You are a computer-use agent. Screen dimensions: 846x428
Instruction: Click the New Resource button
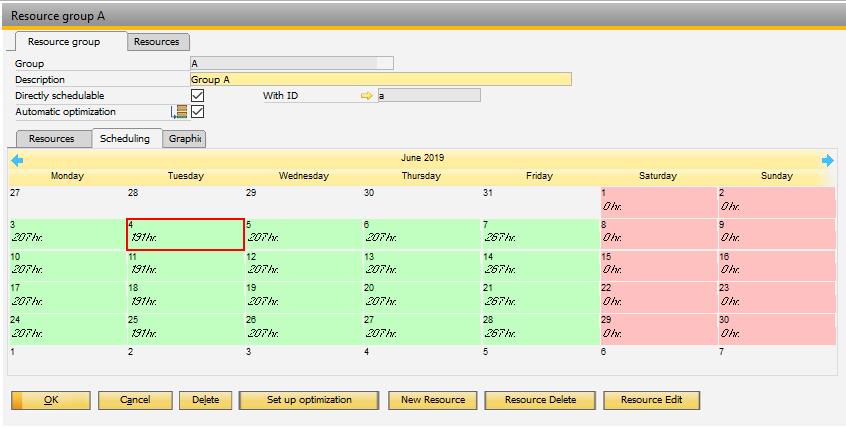[432, 400]
